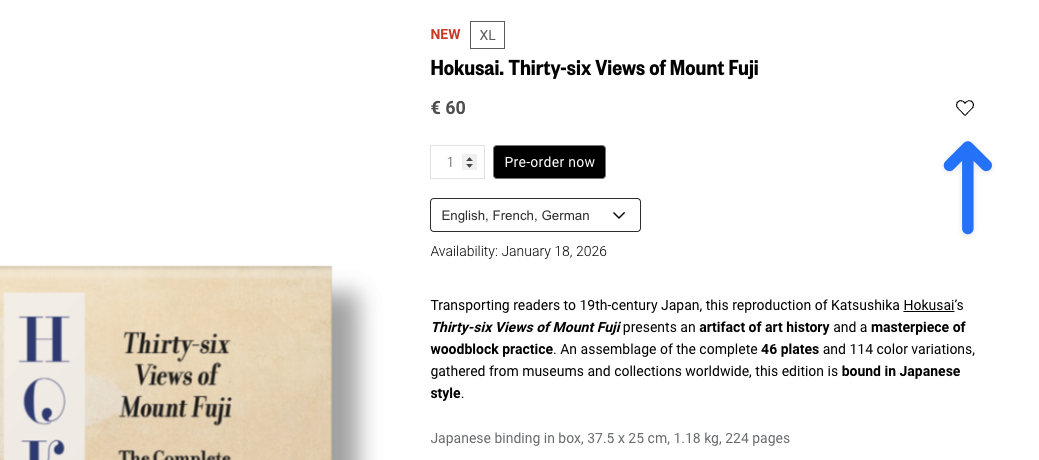Increase quantity with the stepper up arrow

pos(470,158)
